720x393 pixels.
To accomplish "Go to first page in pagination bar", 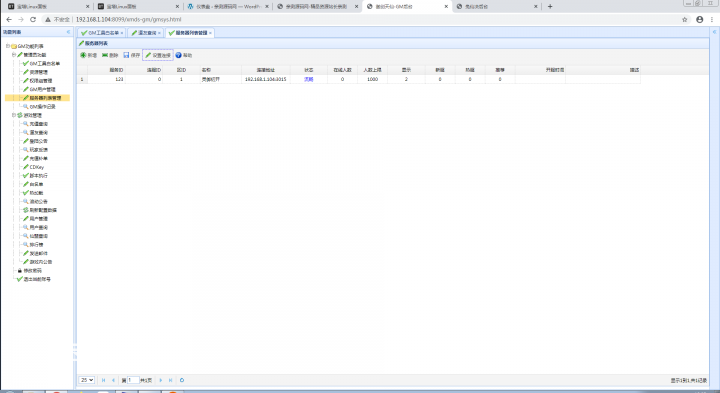I will (x=103, y=380).
